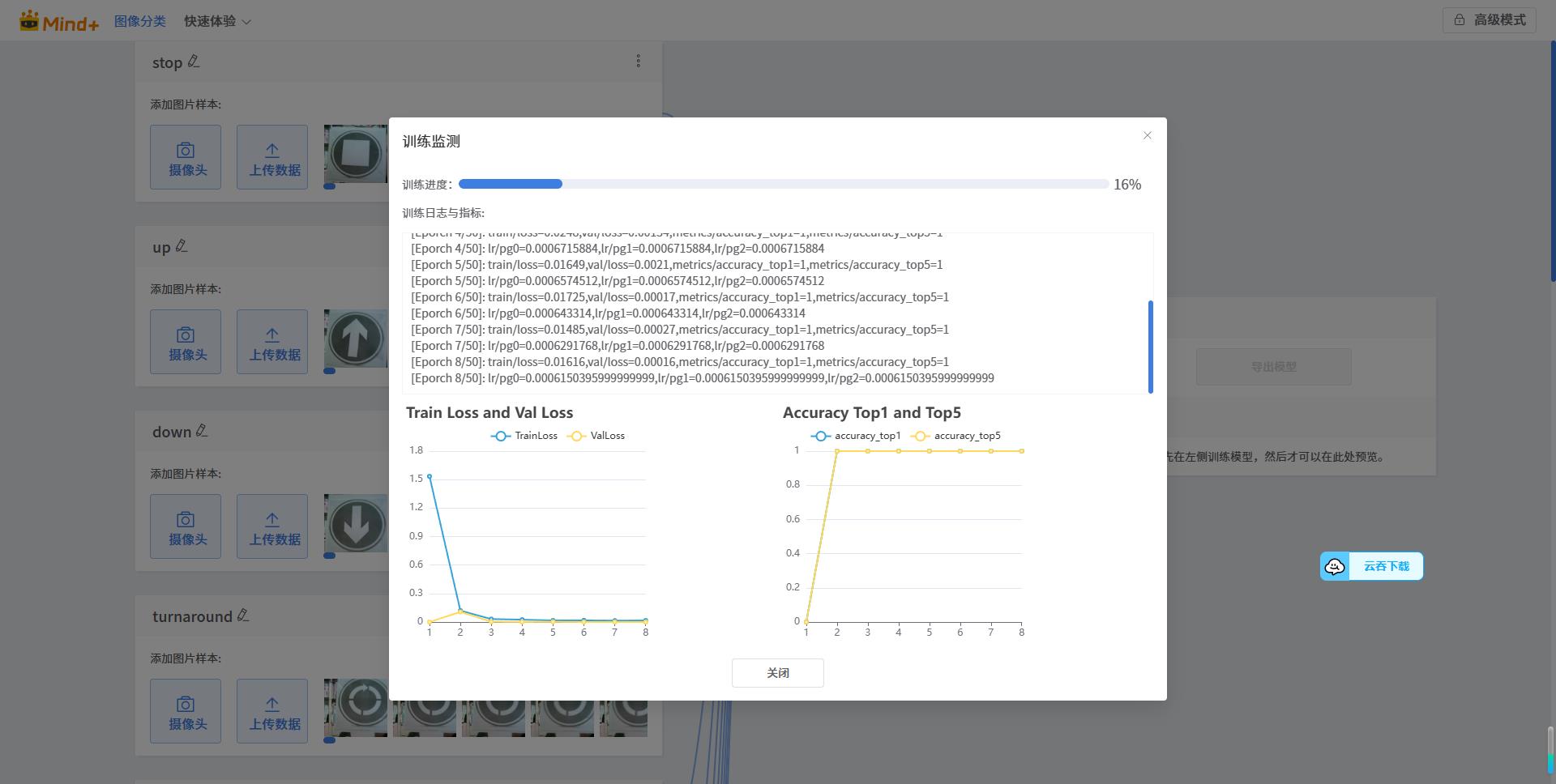Open the stop class three-dot menu
The image size is (1556, 784).
[x=638, y=62]
